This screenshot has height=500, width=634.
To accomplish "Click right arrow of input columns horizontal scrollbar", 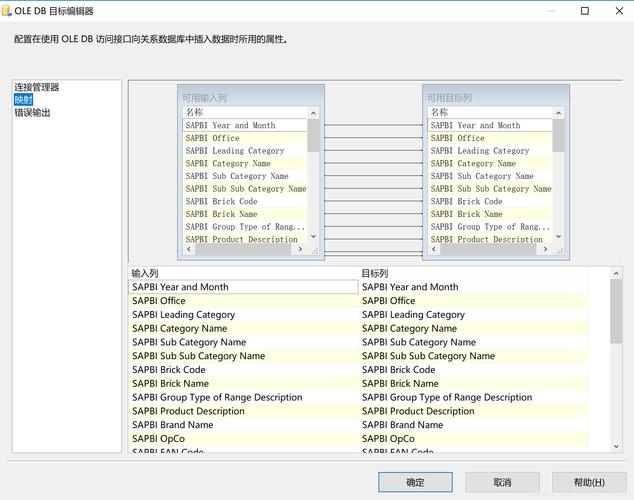I will pos(300,249).
